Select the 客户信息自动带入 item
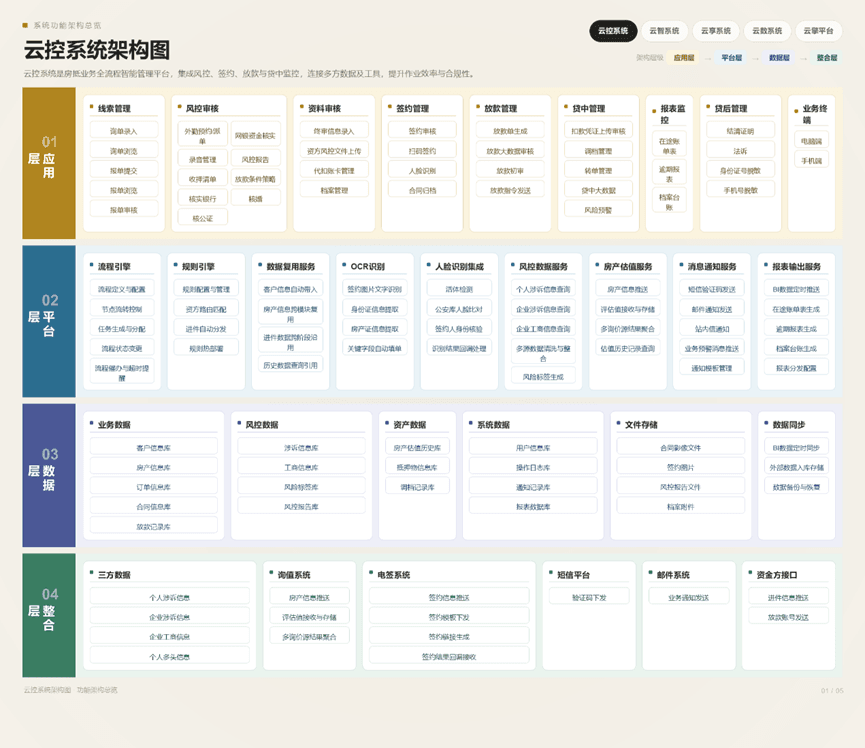 click(290, 289)
